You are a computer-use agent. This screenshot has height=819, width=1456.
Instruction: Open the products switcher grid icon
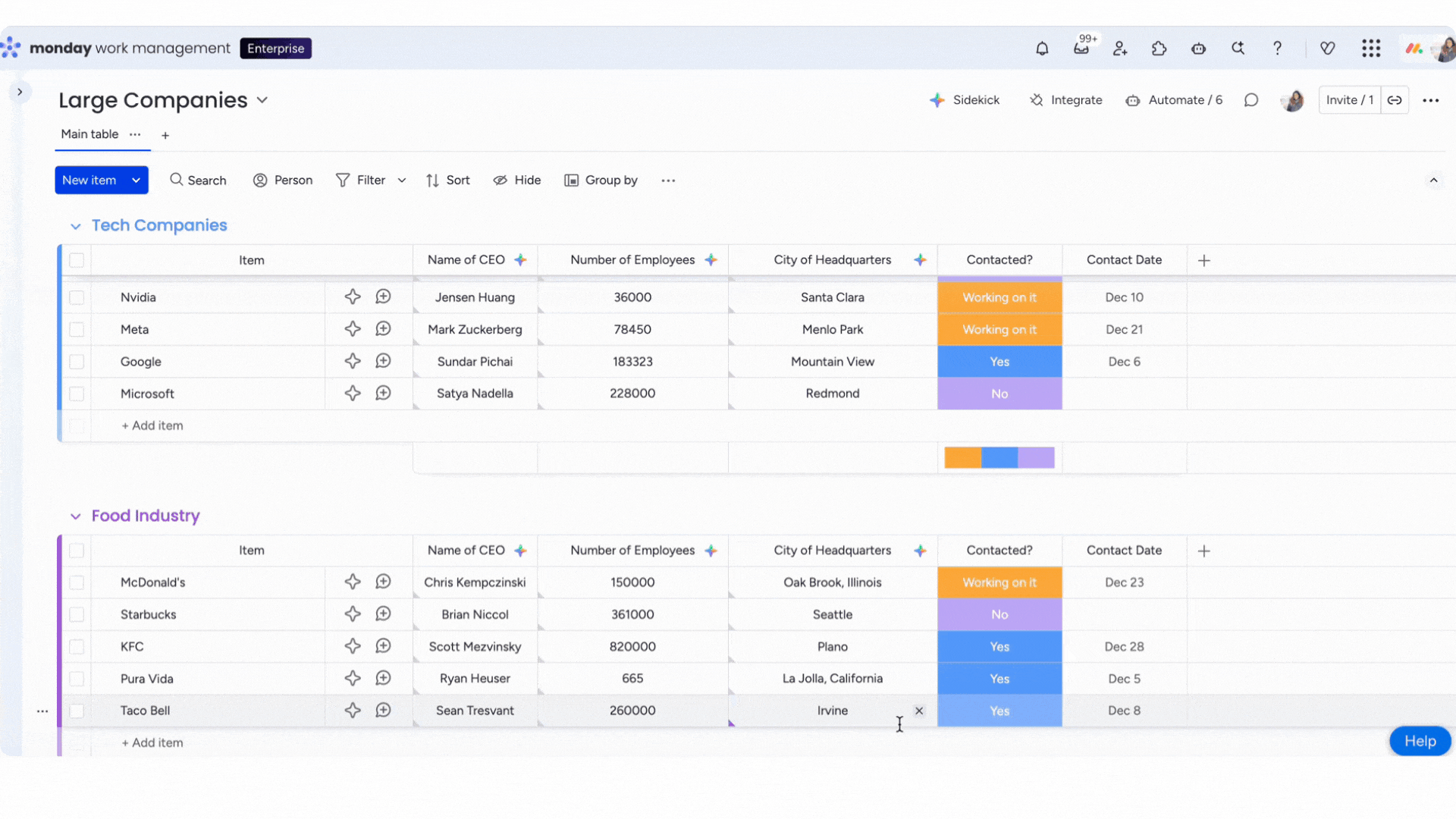1370,49
